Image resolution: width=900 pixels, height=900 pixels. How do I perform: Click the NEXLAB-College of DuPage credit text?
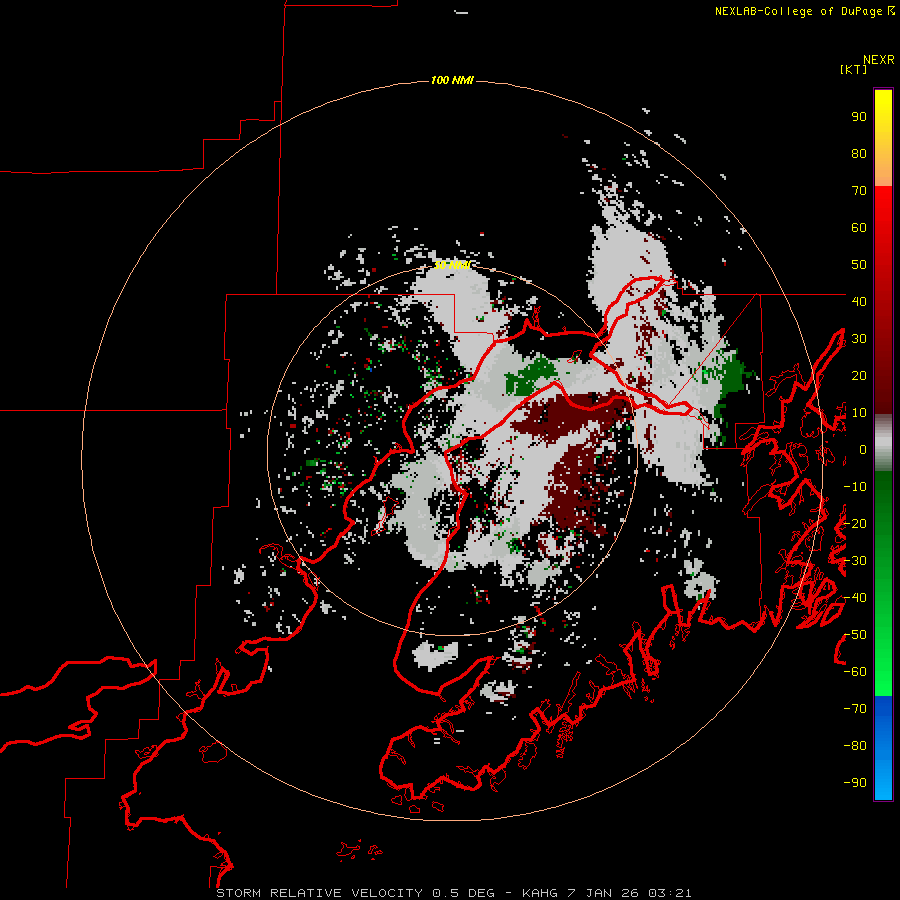click(x=805, y=11)
